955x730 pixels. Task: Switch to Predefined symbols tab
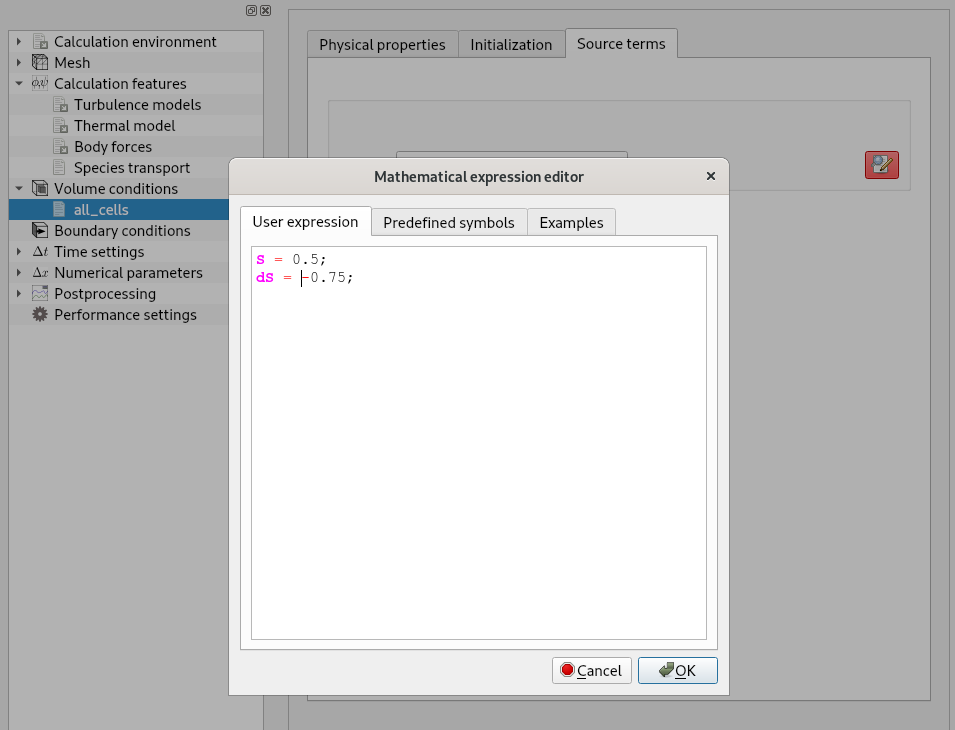448,222
